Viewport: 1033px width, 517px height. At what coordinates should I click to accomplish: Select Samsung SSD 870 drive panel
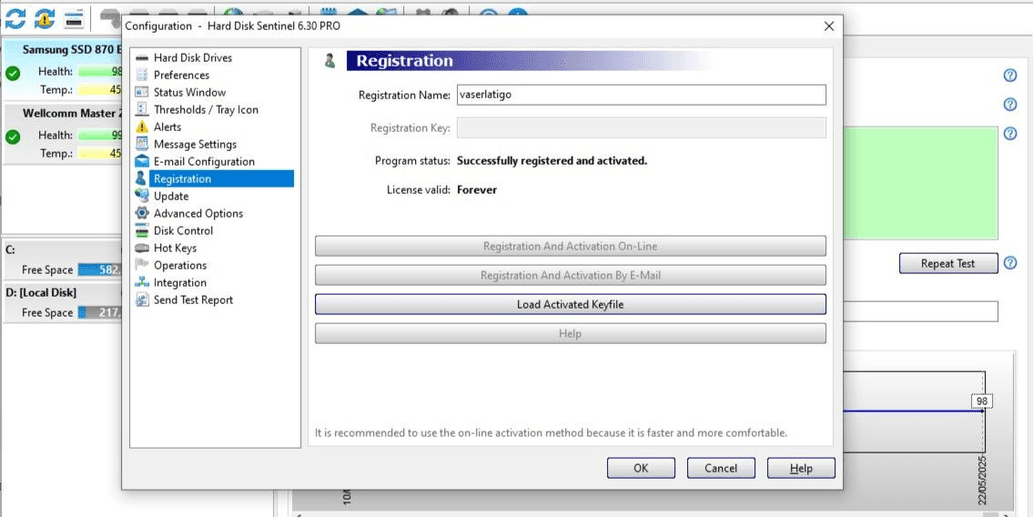click(x=63, y=69)
